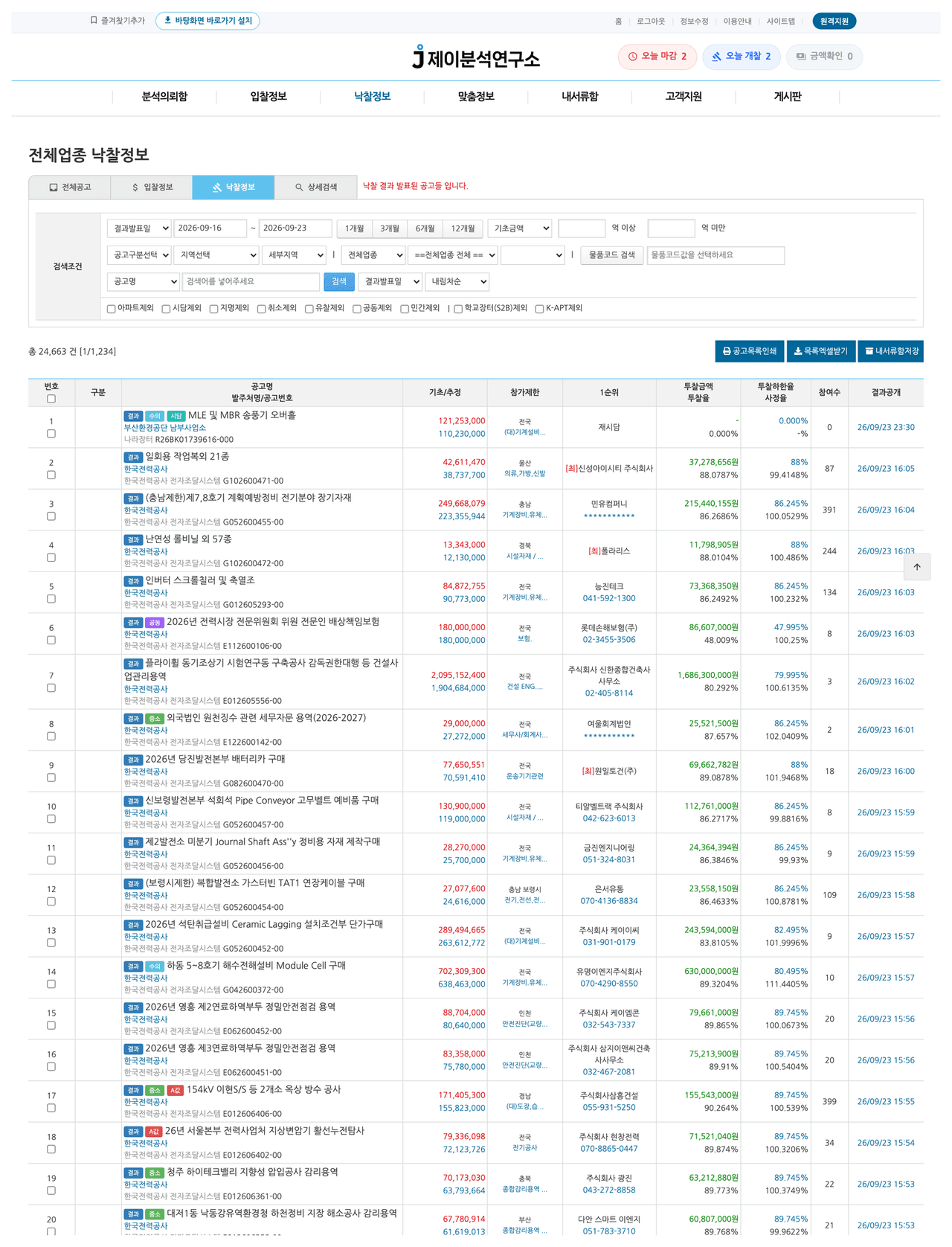The height and width of the screenshot is (1247, 952).
Task: Click the archive icon in 내서류함저장
Action: click(869, 352)
